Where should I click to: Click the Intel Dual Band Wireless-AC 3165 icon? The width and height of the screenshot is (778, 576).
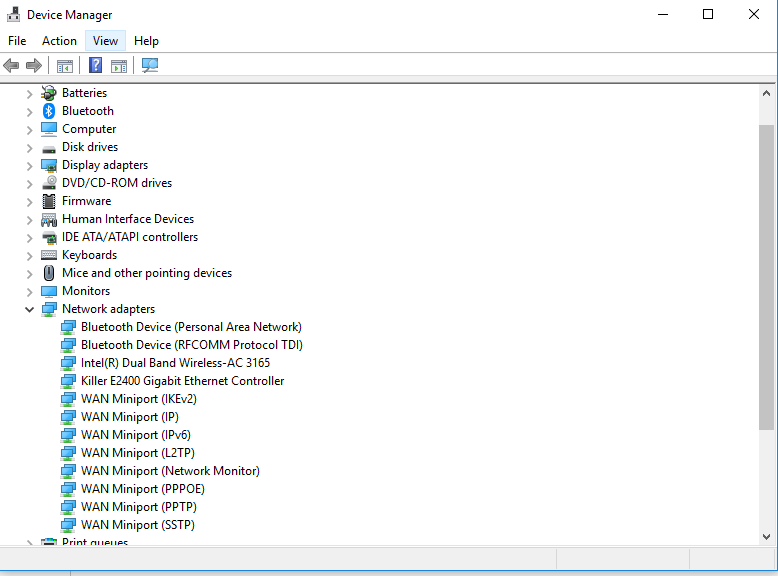[x=68, y=363]
